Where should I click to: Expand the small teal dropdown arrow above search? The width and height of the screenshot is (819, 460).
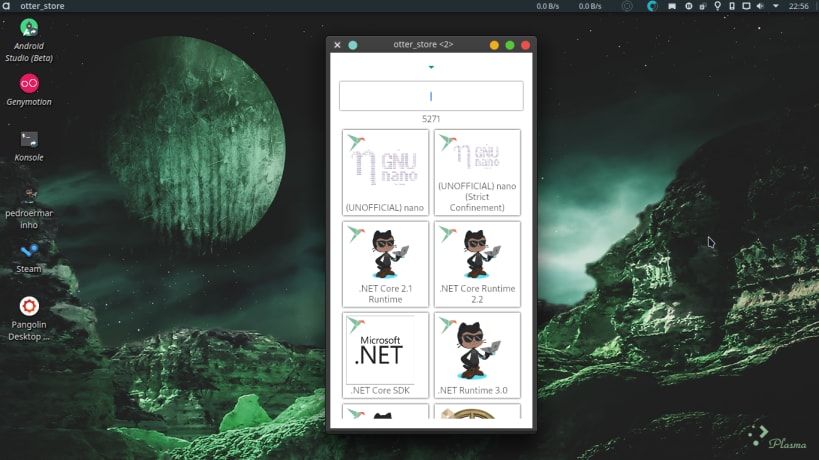[431, 67]
